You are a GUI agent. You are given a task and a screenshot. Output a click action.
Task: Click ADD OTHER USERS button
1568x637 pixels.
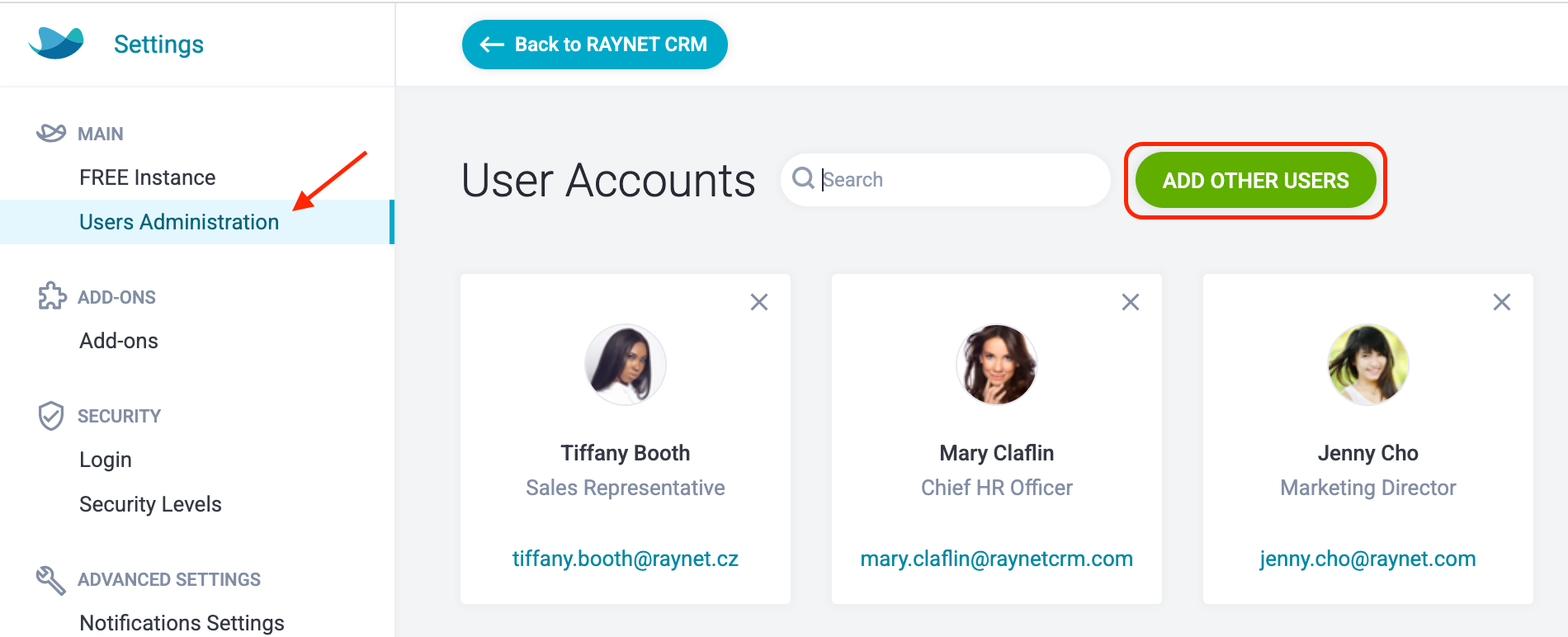[x=1256, y=180]
